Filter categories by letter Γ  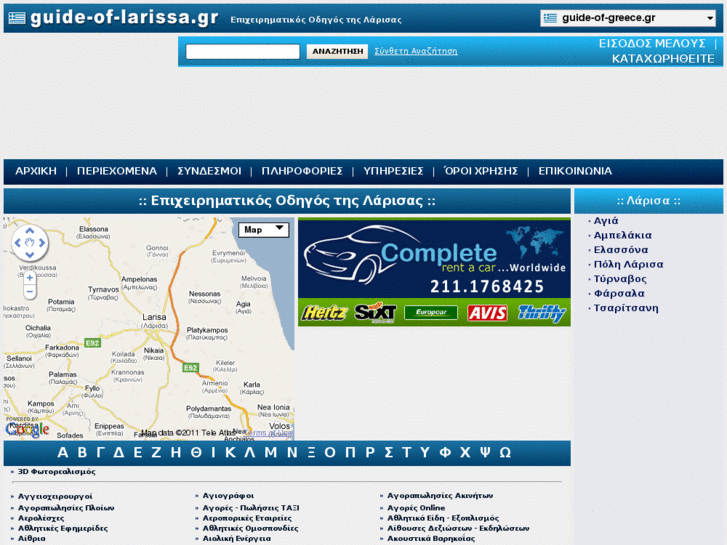click(100, 453)
